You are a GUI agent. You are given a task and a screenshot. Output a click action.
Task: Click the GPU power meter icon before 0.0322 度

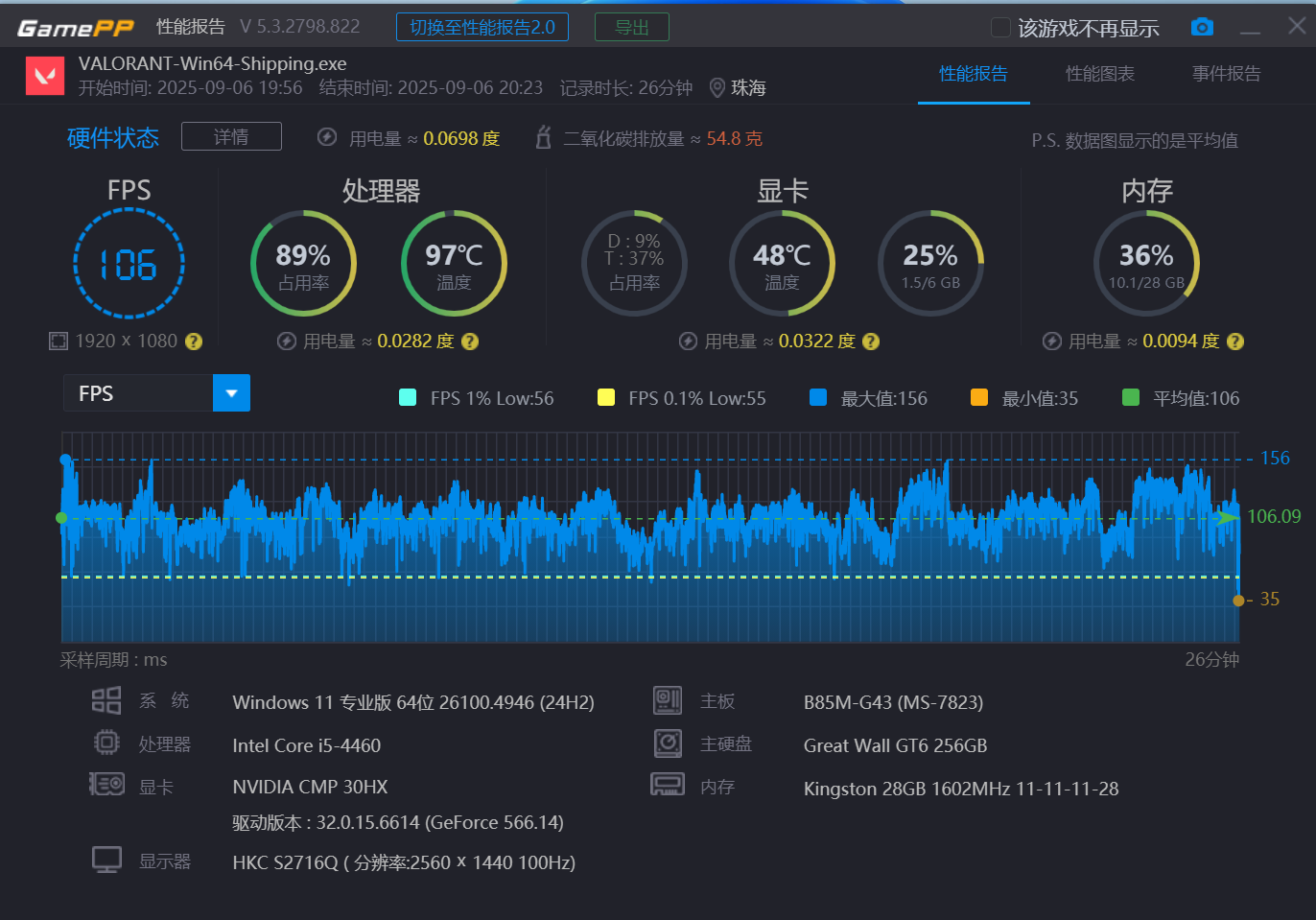pyautogui.click(x=688, y=342)
